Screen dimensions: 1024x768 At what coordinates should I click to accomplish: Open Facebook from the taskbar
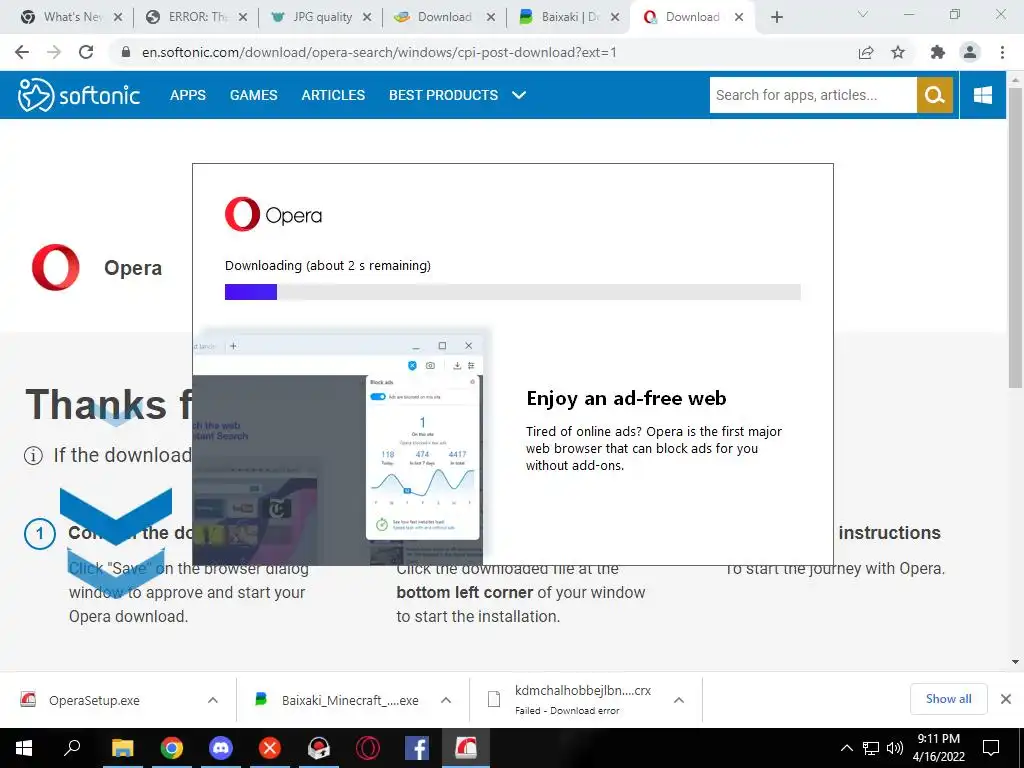[417, 748]
